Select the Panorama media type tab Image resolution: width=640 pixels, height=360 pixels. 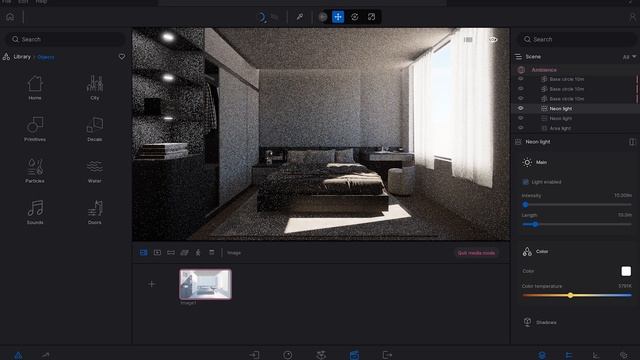(x=171, y=253)
